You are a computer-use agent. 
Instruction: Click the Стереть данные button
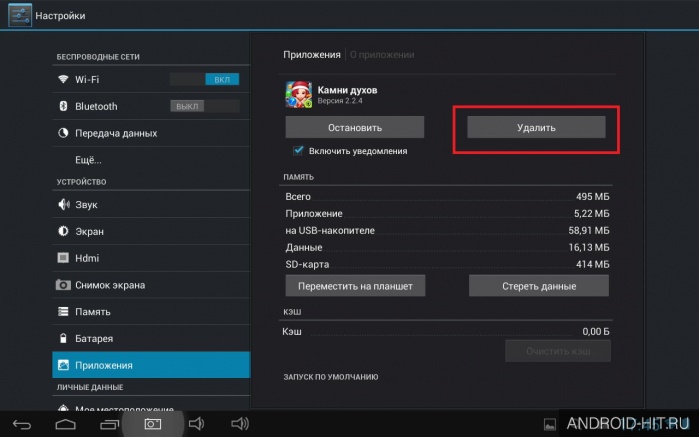coord(539,286)
